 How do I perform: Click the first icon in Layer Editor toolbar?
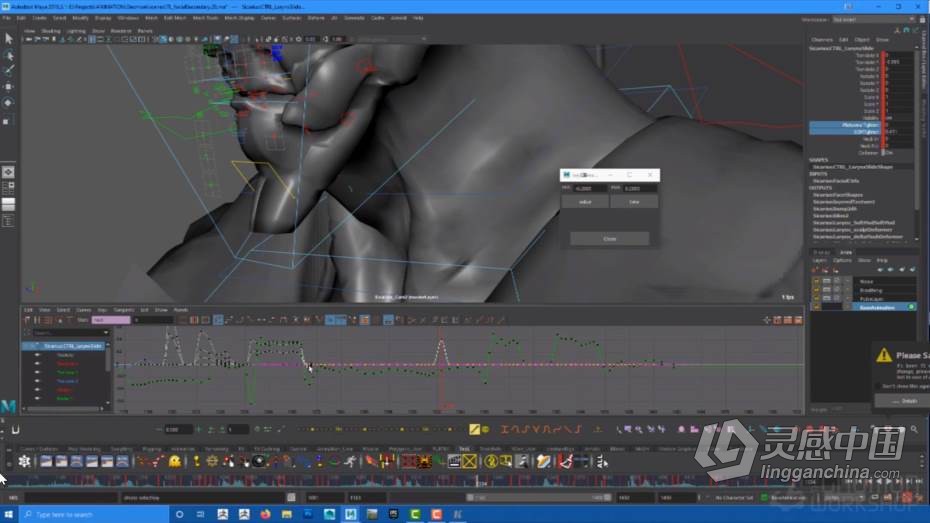click(x=815, y=270)
